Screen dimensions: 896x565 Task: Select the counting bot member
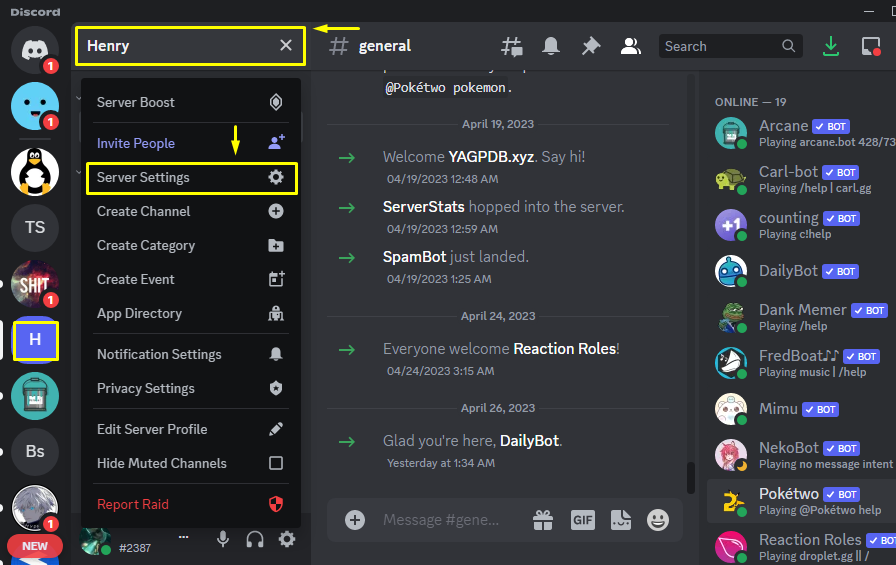(802, 225)
